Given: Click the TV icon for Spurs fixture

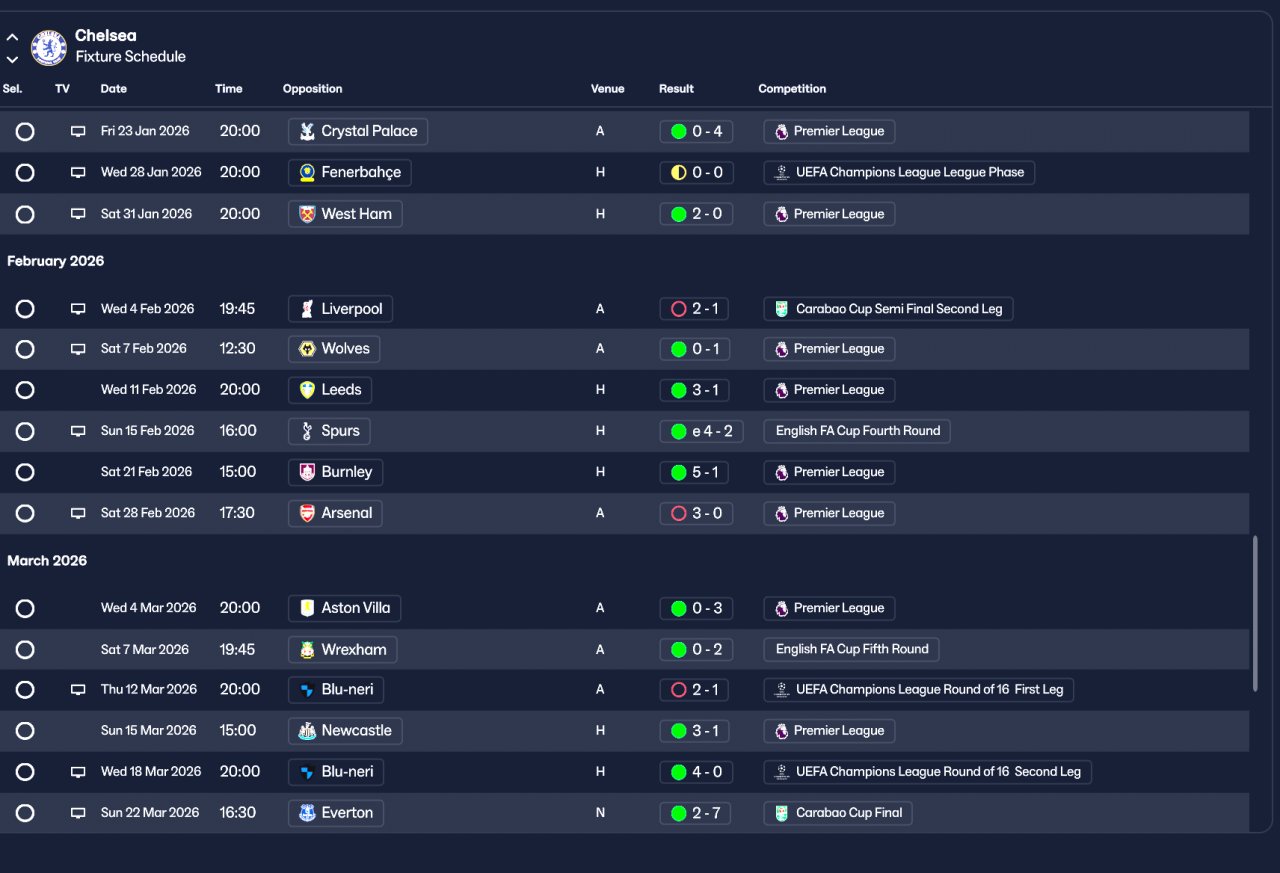Looking at the screenshot, I should [78, 431].
